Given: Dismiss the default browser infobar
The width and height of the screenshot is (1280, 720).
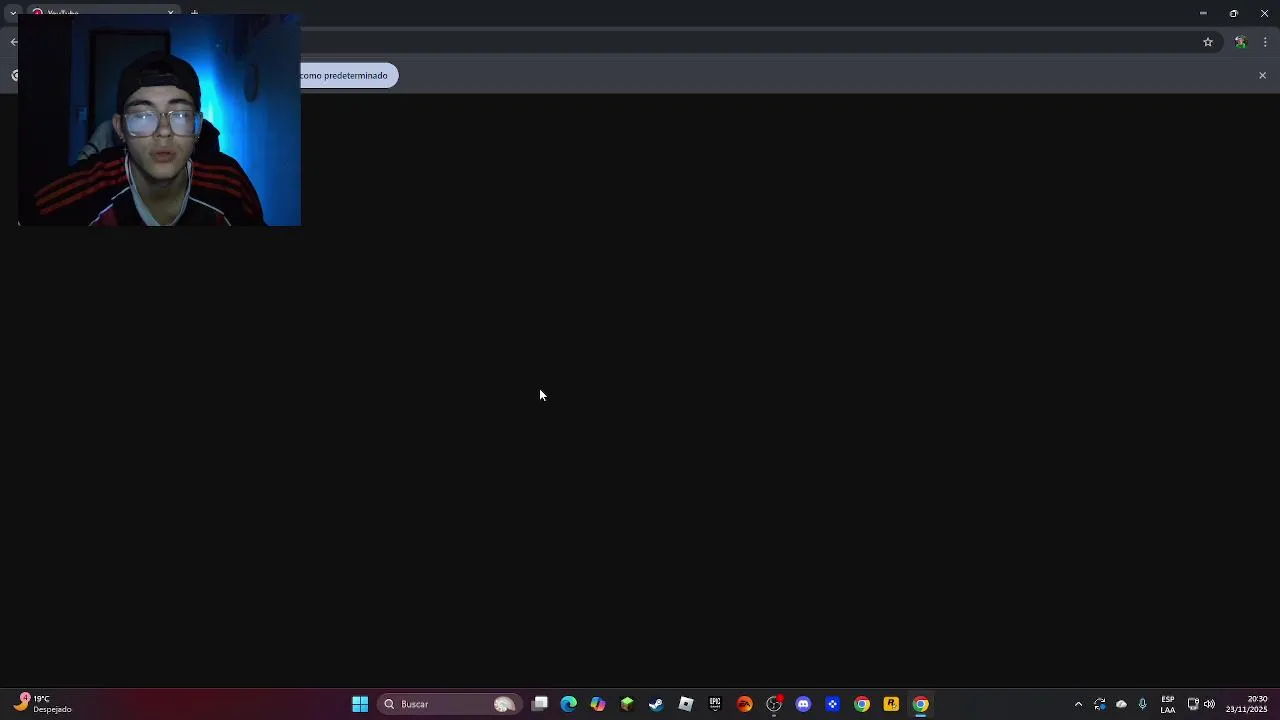Looking at the screenshot, I should click(1262, 75).
